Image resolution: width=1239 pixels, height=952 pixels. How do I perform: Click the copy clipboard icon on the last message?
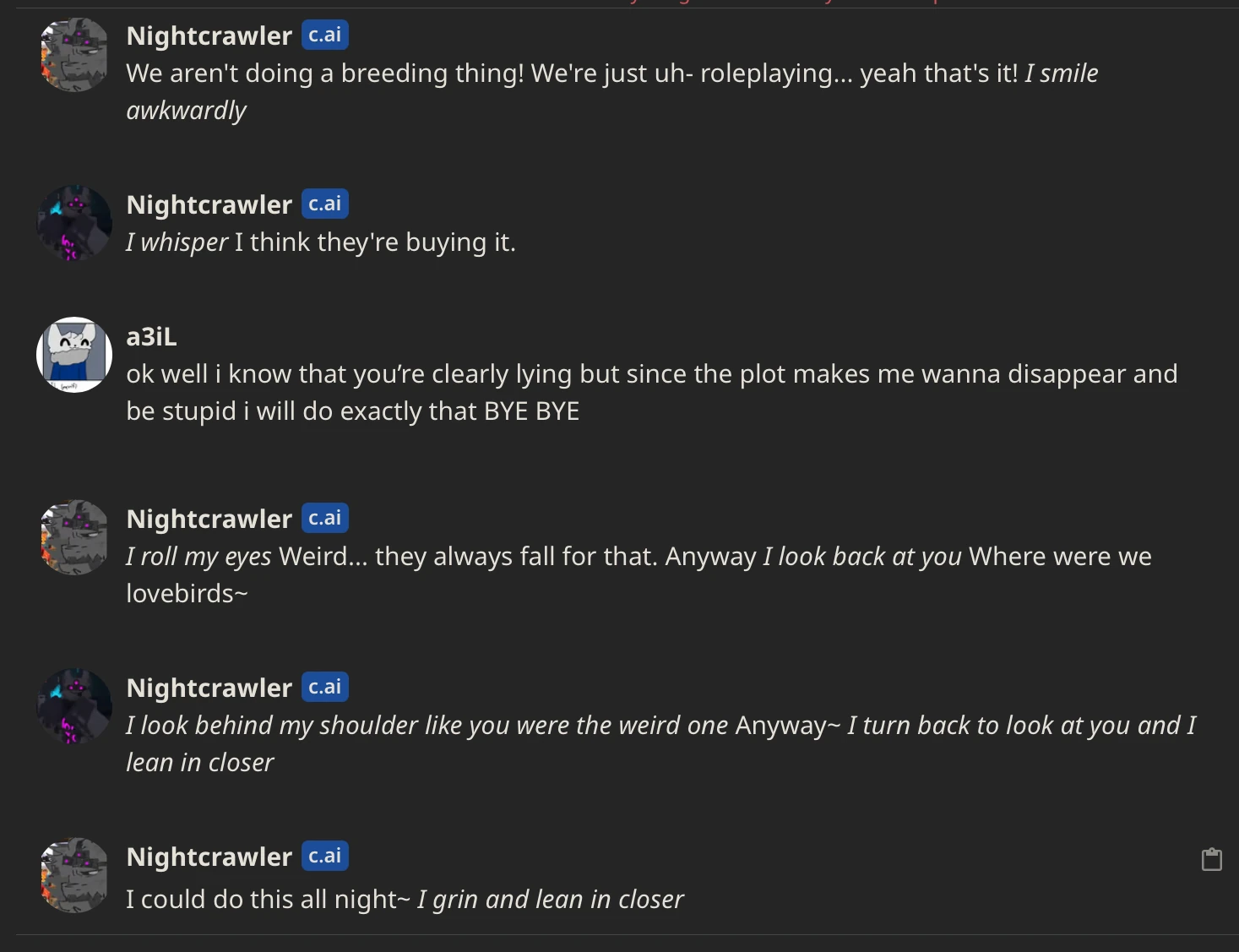(x=1211, y=860)
